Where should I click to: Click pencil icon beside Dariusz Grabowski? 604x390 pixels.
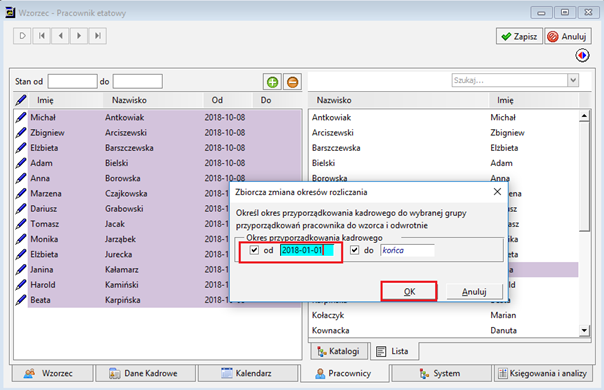(x=21, y=208)
